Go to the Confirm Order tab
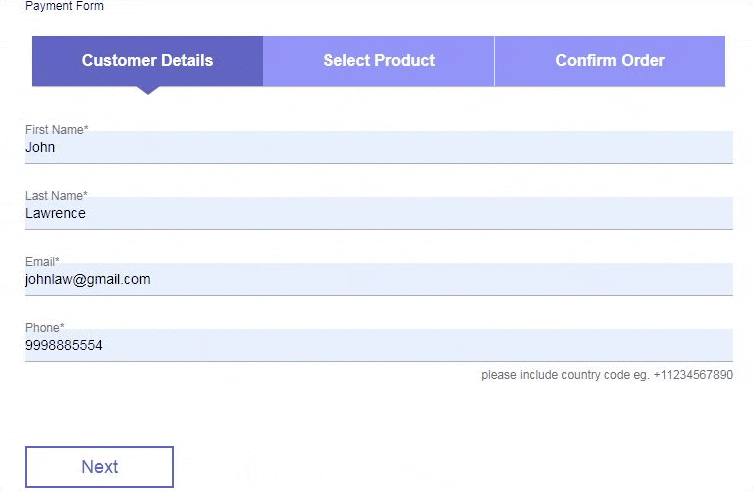This screenshot has height=491, width=753. click(x=610, y=61)
